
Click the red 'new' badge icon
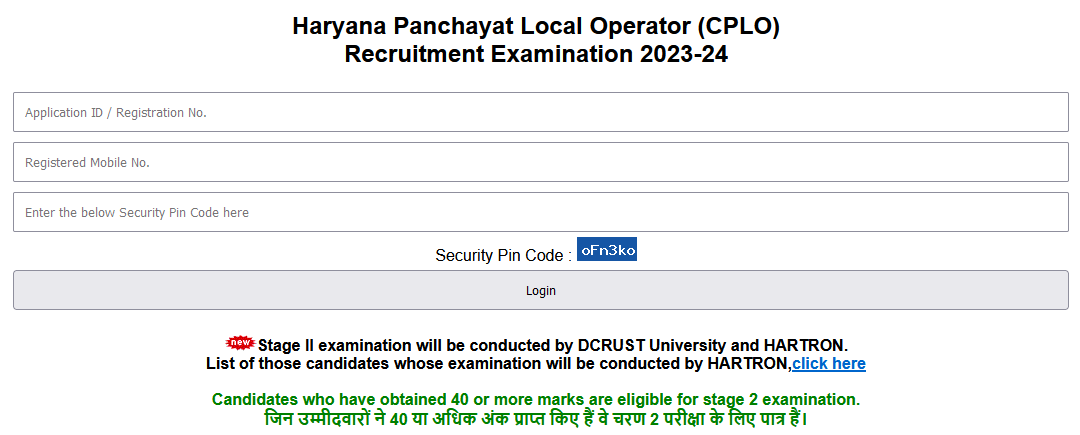(x=241, y=343)
